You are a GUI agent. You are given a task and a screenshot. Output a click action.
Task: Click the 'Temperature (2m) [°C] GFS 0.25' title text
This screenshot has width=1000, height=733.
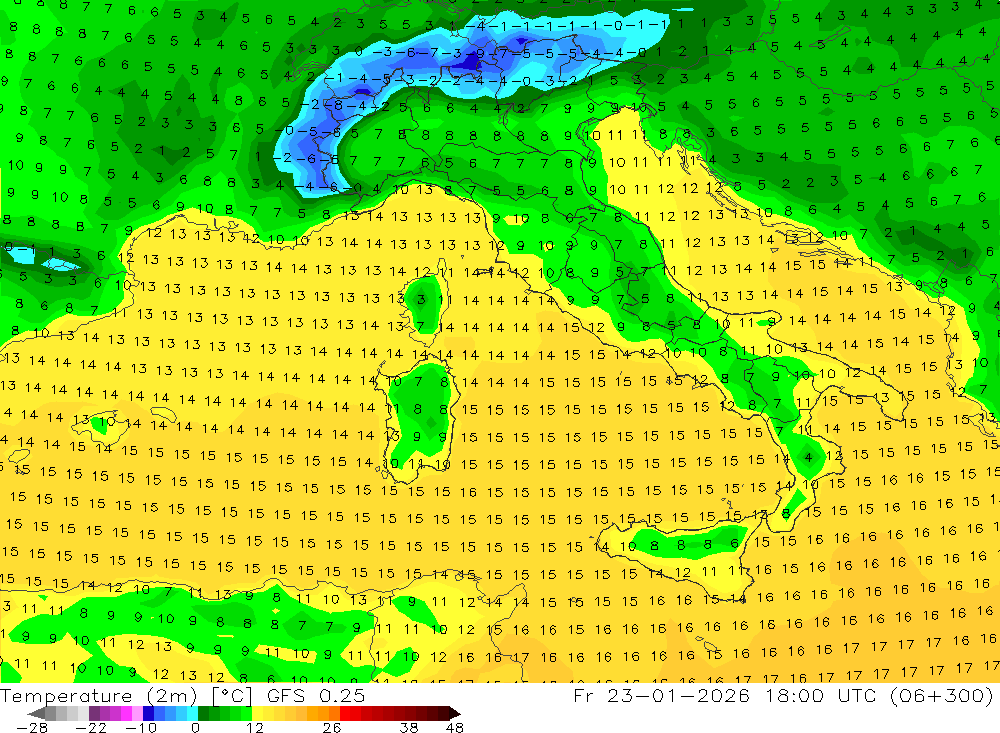point(182,695)
